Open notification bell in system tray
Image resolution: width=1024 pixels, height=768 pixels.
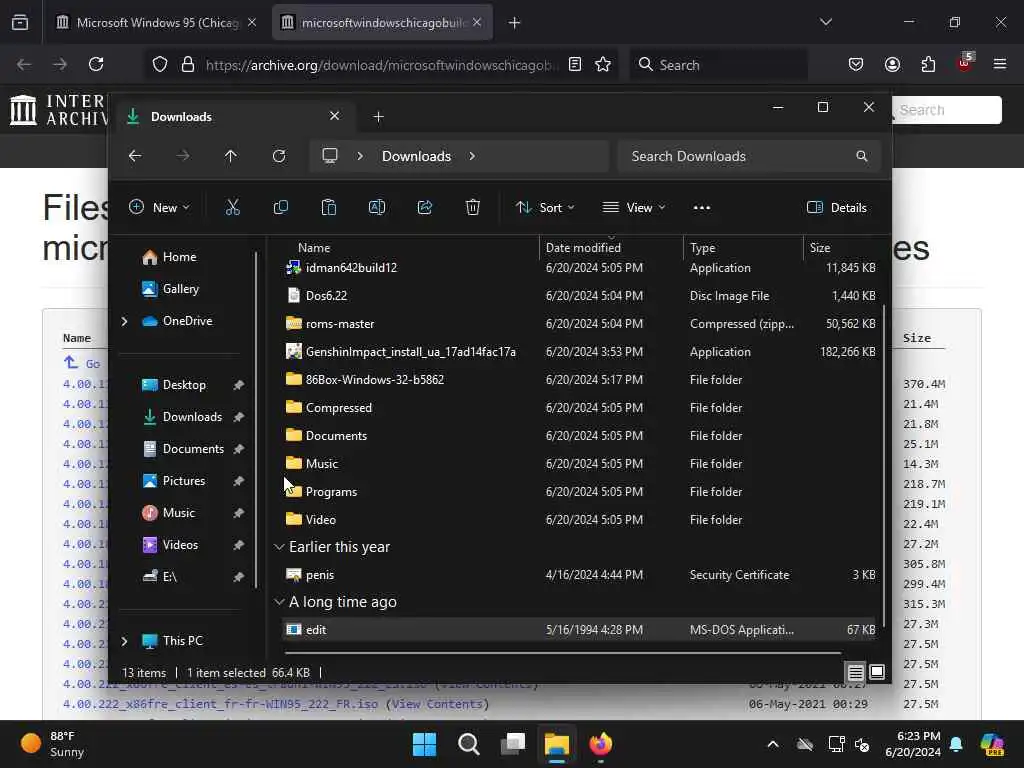pos(956,744)
